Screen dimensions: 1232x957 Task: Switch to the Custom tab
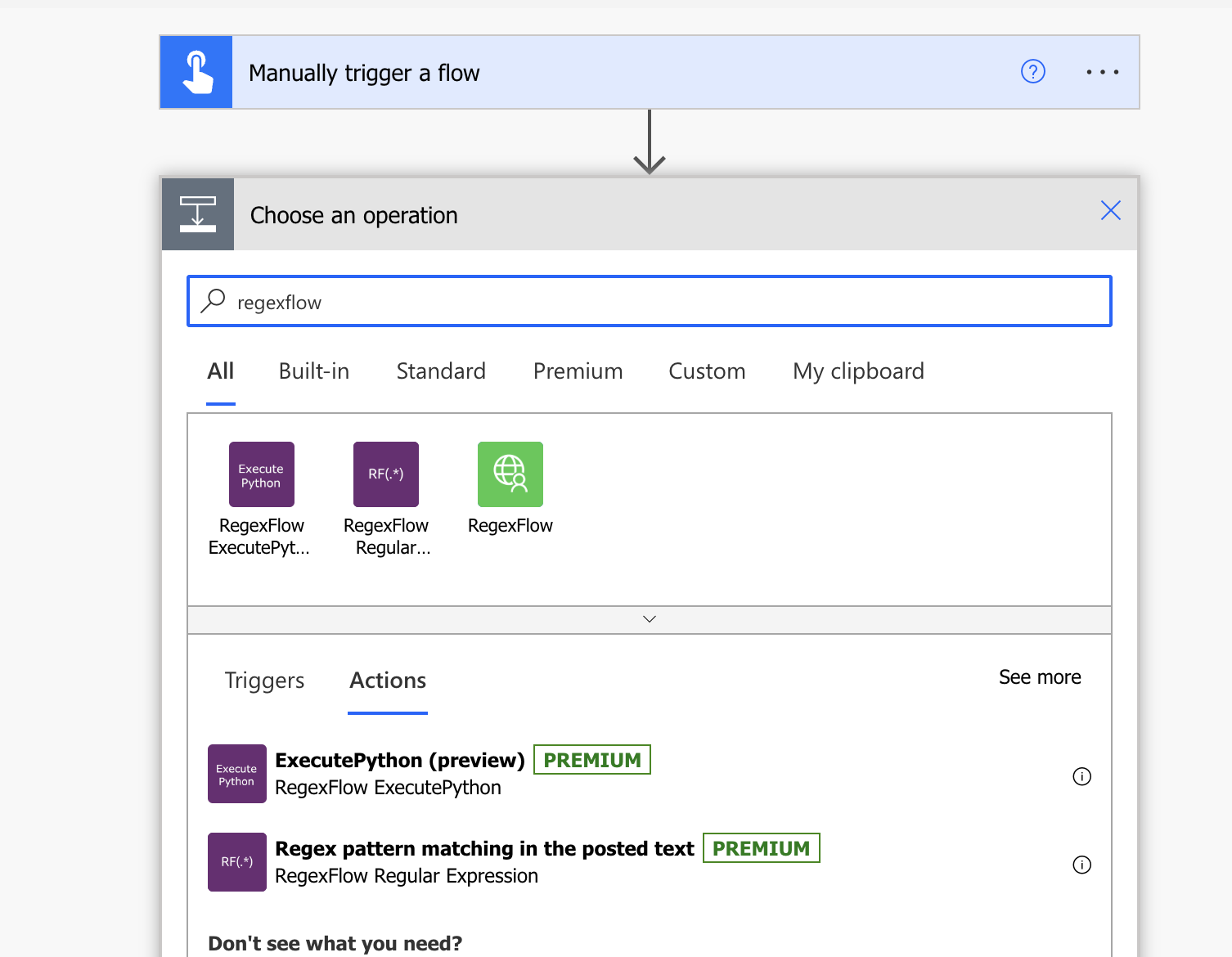pos(707,371)
